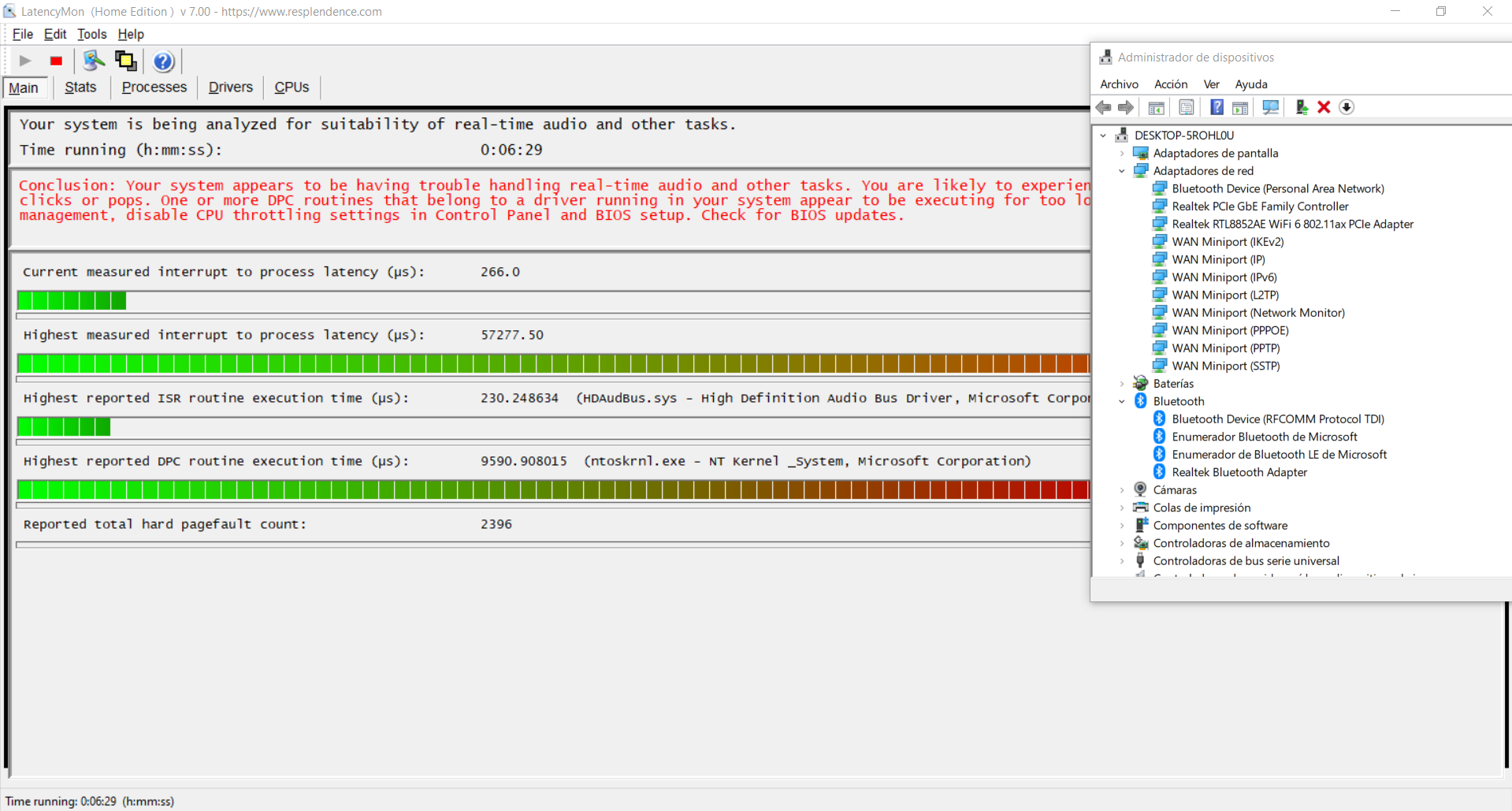
Task: Select Enumerador de Bluetooth LE de Microsoft
Action: coord(1279,455)
